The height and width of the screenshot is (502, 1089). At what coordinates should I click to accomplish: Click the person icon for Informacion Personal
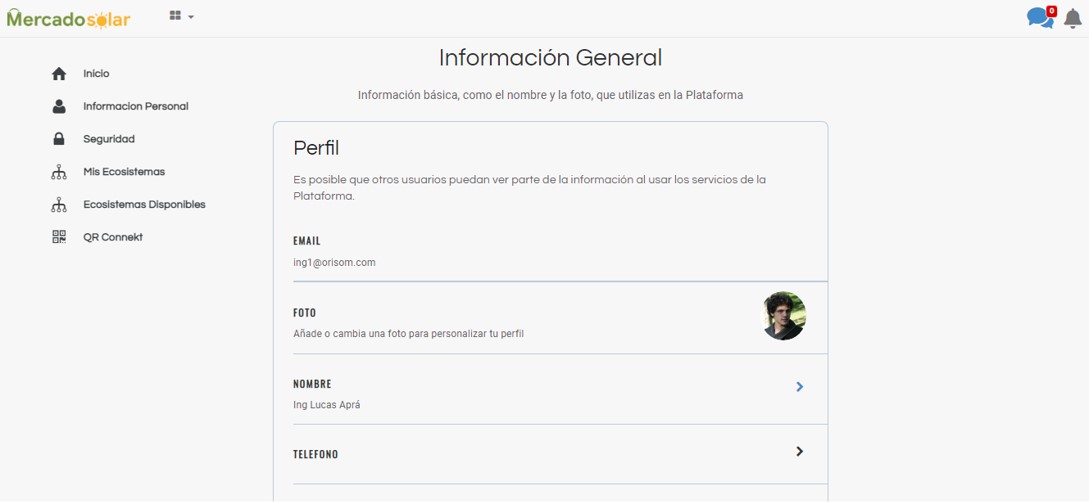coord(59,107)
